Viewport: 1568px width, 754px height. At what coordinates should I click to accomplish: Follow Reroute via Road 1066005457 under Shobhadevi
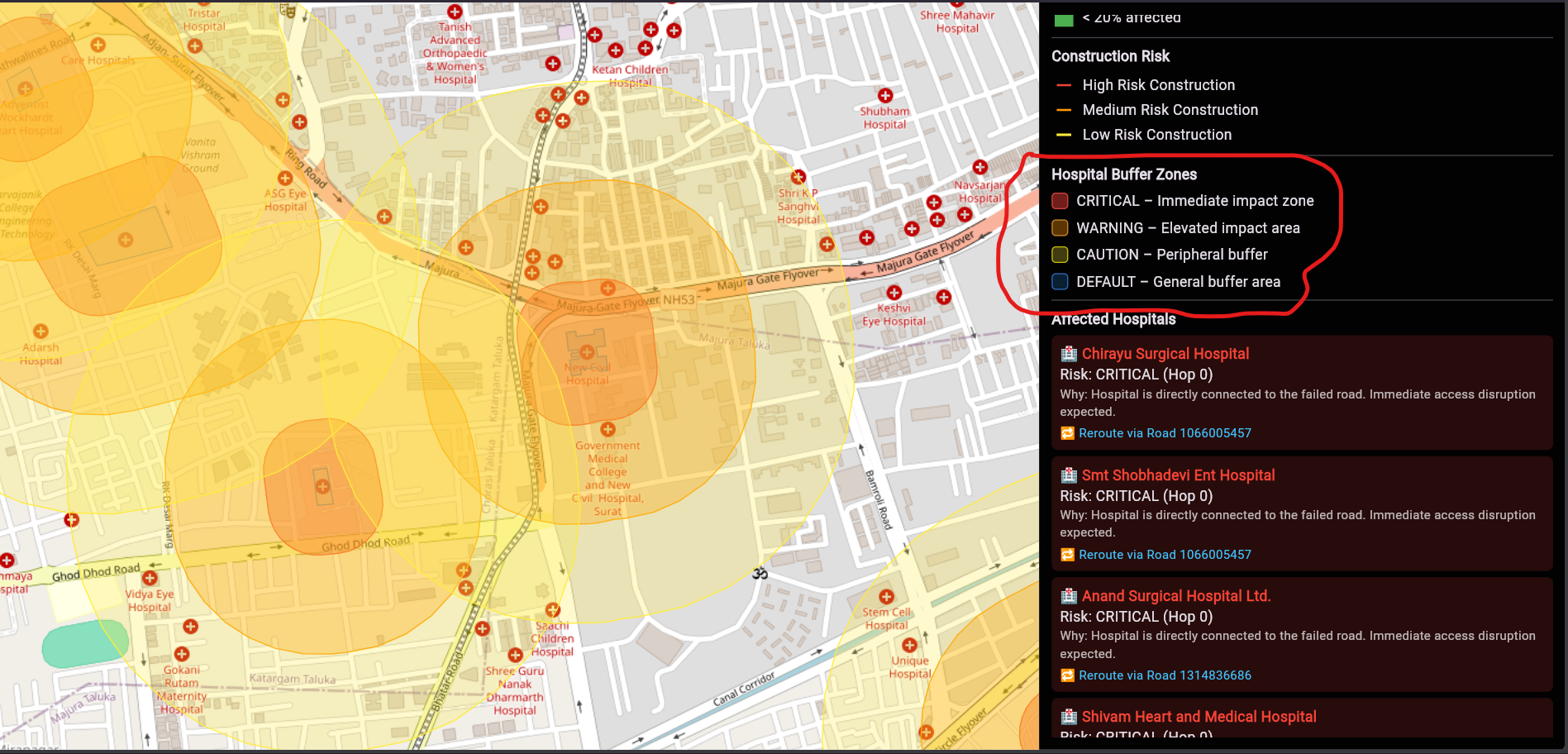point(1165,555)
